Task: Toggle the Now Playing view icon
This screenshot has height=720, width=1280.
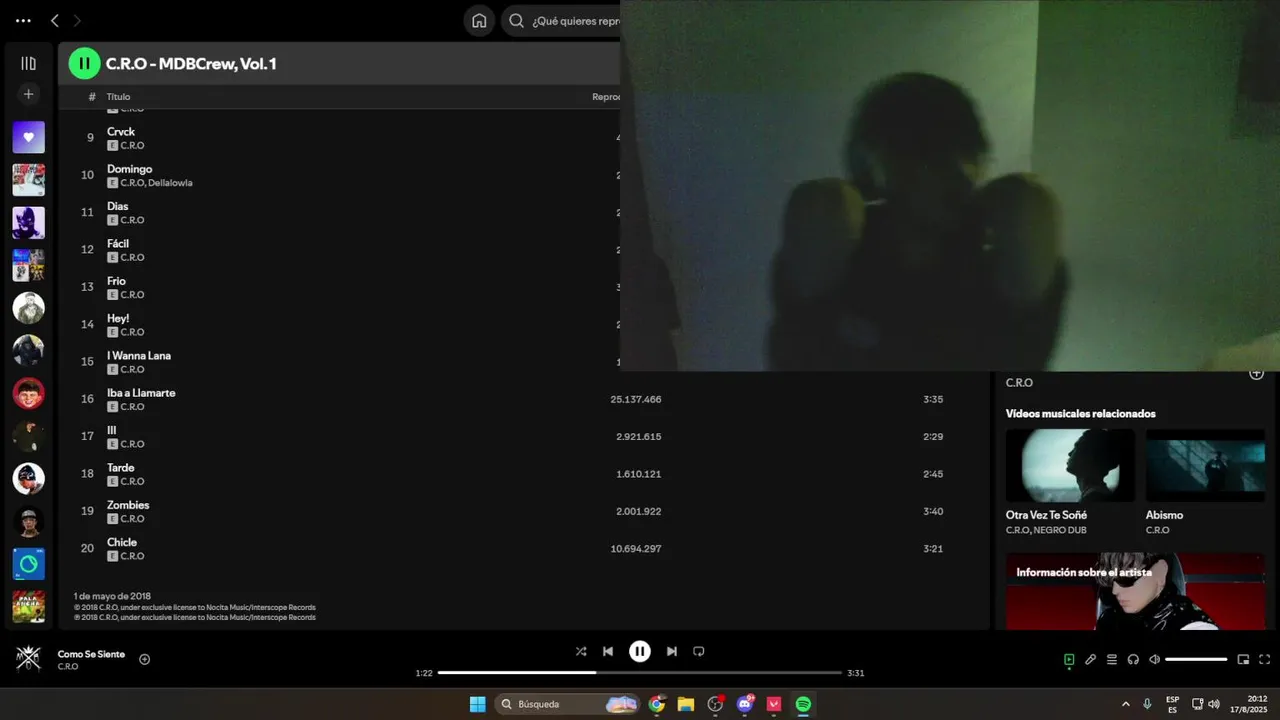Action: (x=1069, y=659)
